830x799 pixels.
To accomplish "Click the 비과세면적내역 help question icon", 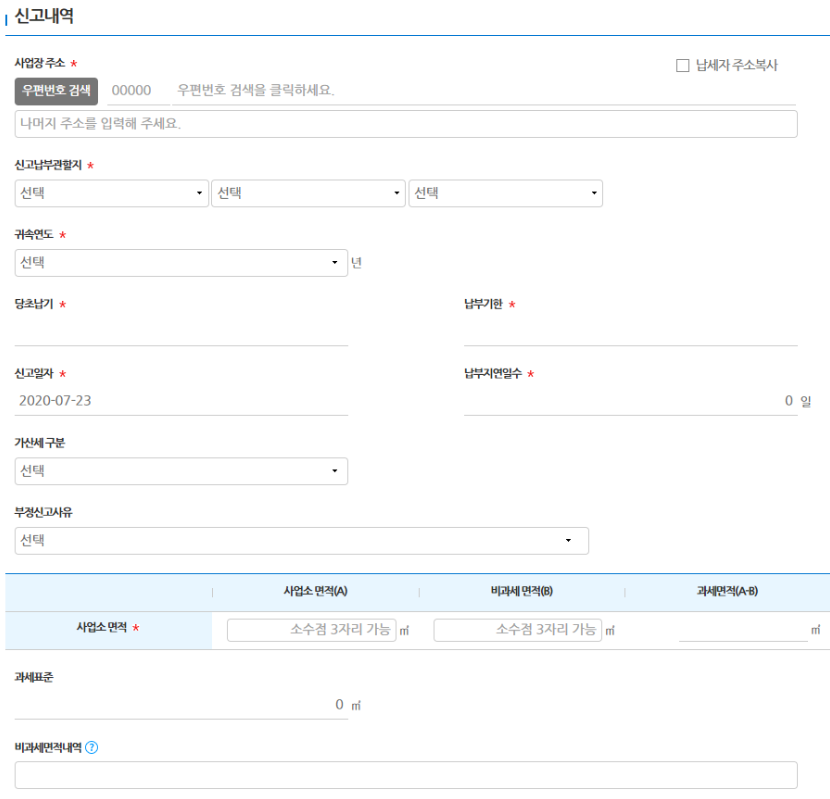I will point(92,748).
